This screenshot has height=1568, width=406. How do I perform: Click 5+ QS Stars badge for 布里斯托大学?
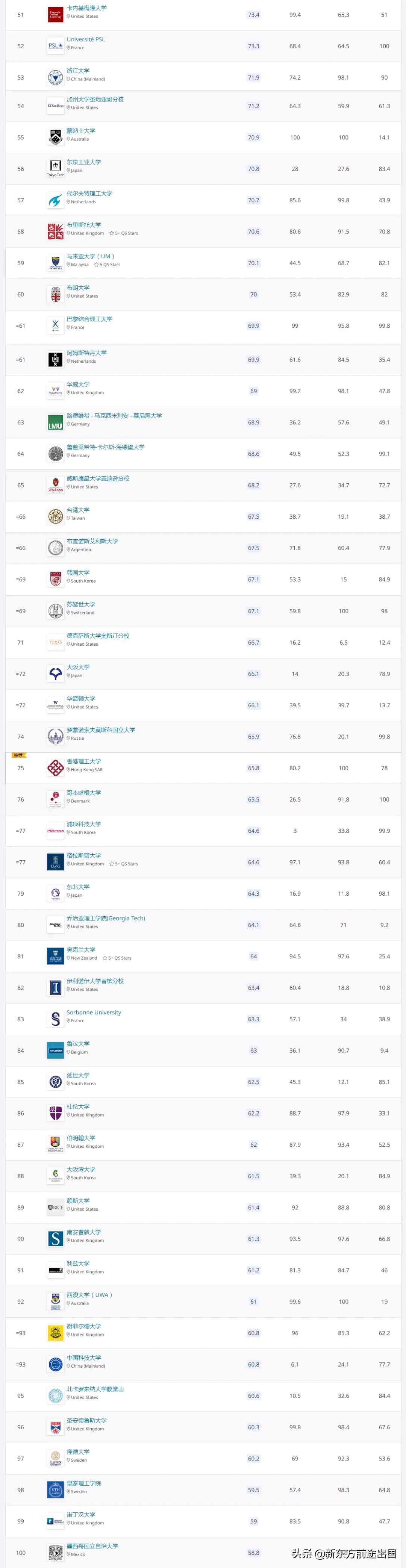(124, 233)
